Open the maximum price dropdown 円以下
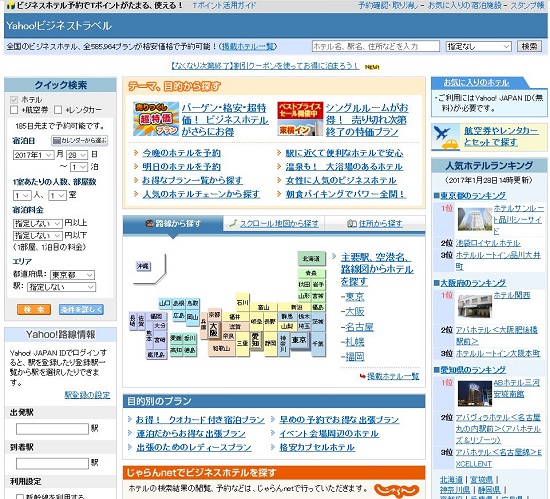This screenshot has height=499, width=550. pyautogui.click(x=38, y=235)
